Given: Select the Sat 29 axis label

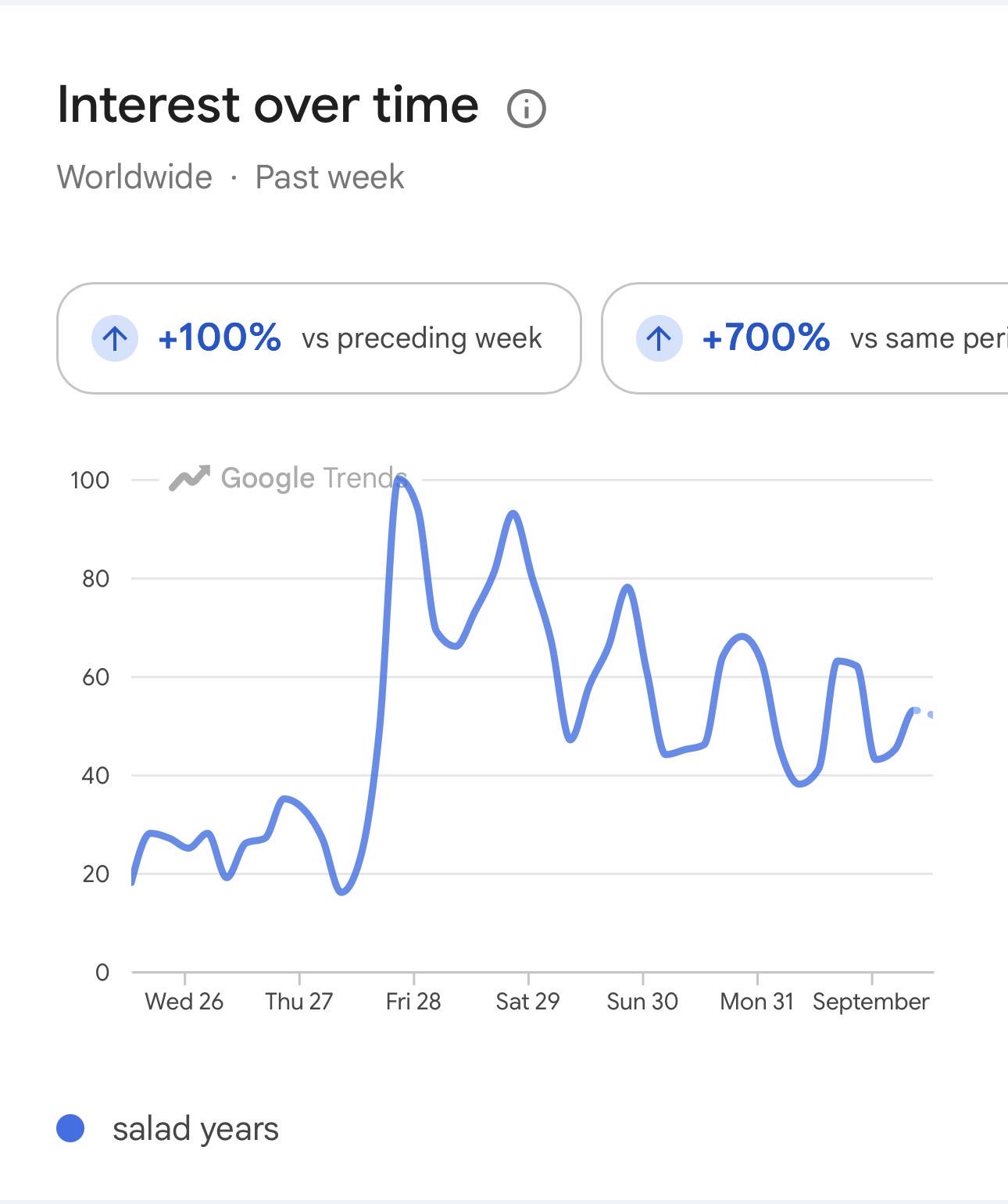Looking at the screenshot, I should tap(527, 1002).
